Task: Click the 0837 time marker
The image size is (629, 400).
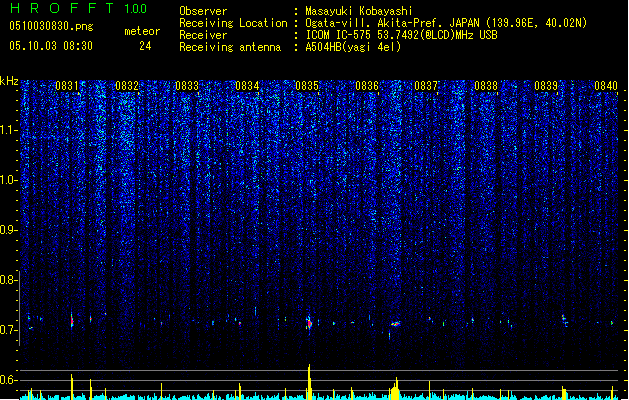Action: tap(426, 86)
